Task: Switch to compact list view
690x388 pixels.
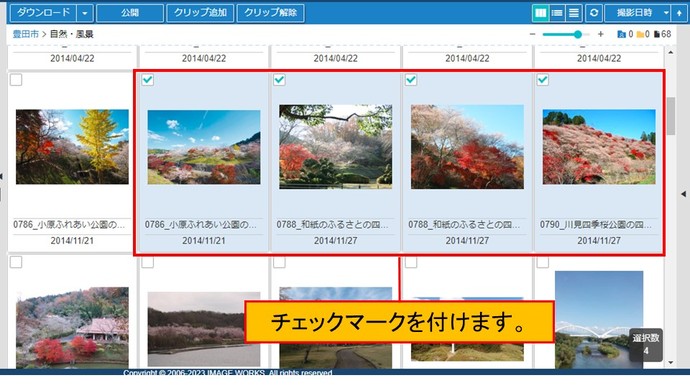Action: tap(574, 13)
